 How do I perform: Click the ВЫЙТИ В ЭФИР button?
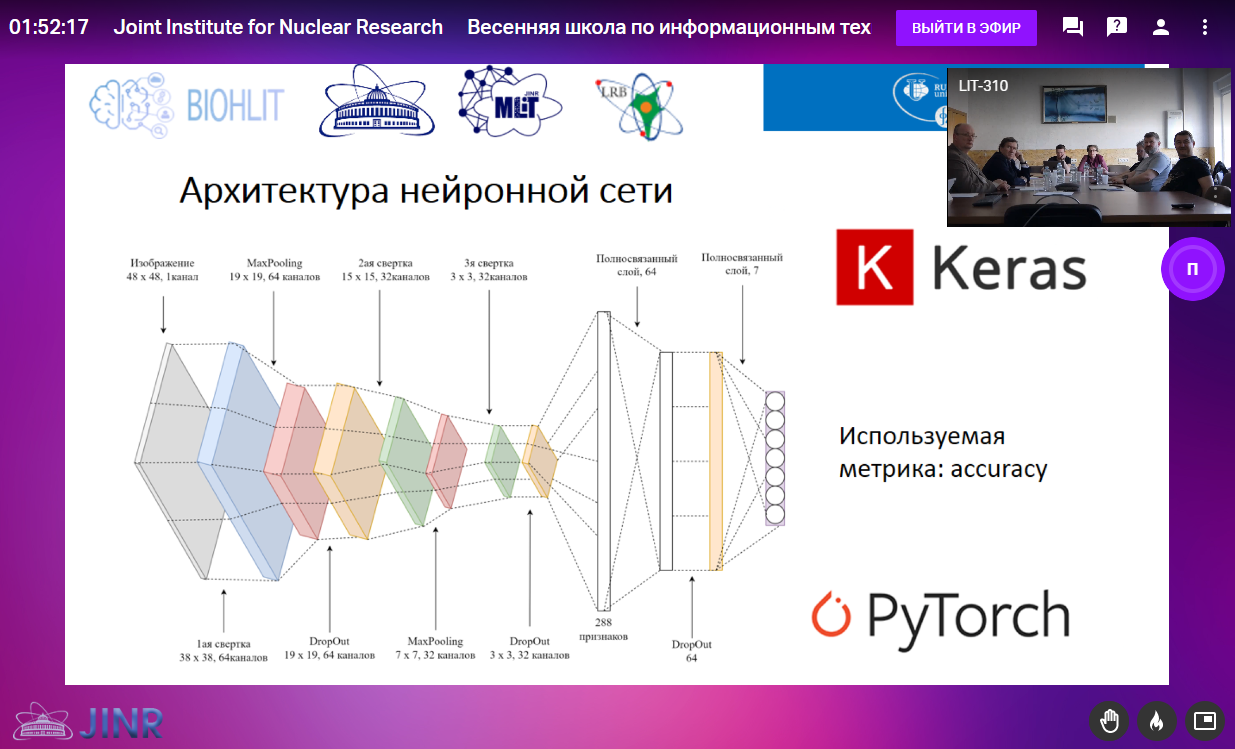tap(966, 28)
